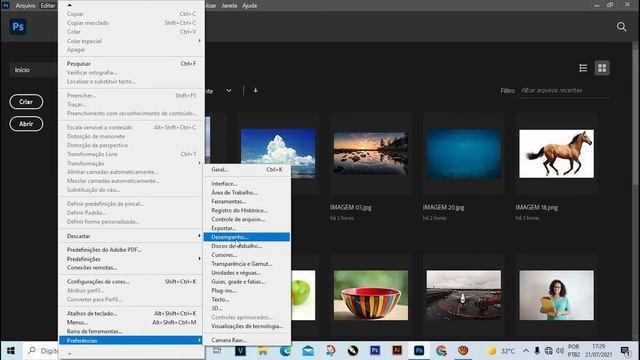Screen dimensions: 640x360
Task: Open File Explorer from taskbar
Action: pyautogui.click(x=263, y=351)
